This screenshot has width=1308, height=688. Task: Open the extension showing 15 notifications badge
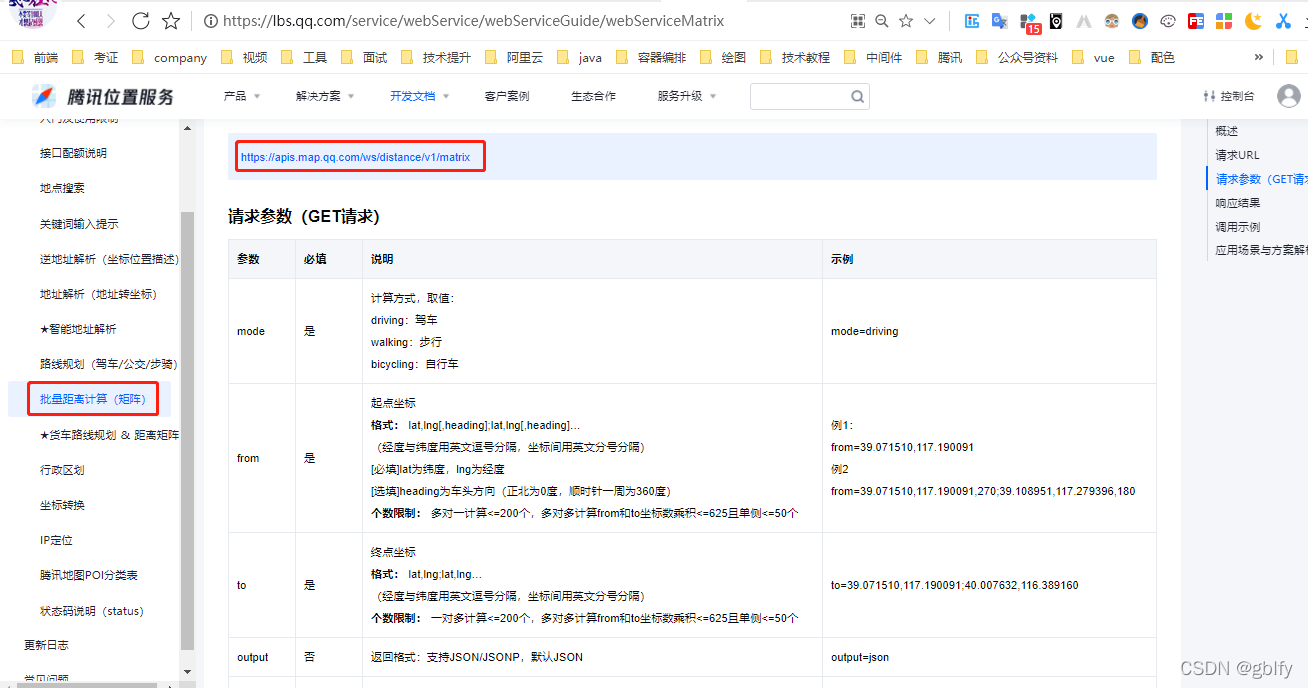click(x=1027, y=20)
